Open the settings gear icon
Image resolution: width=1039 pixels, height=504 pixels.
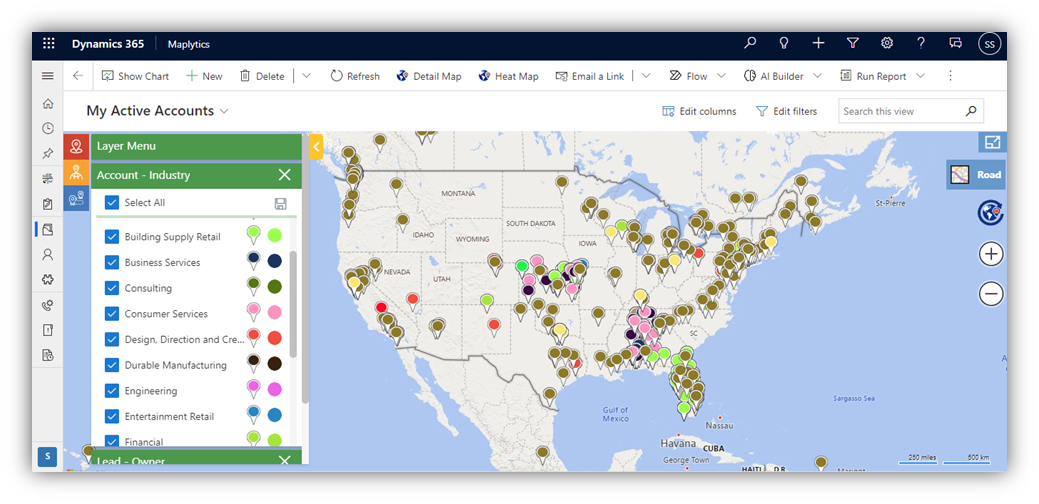click(887, 43)
